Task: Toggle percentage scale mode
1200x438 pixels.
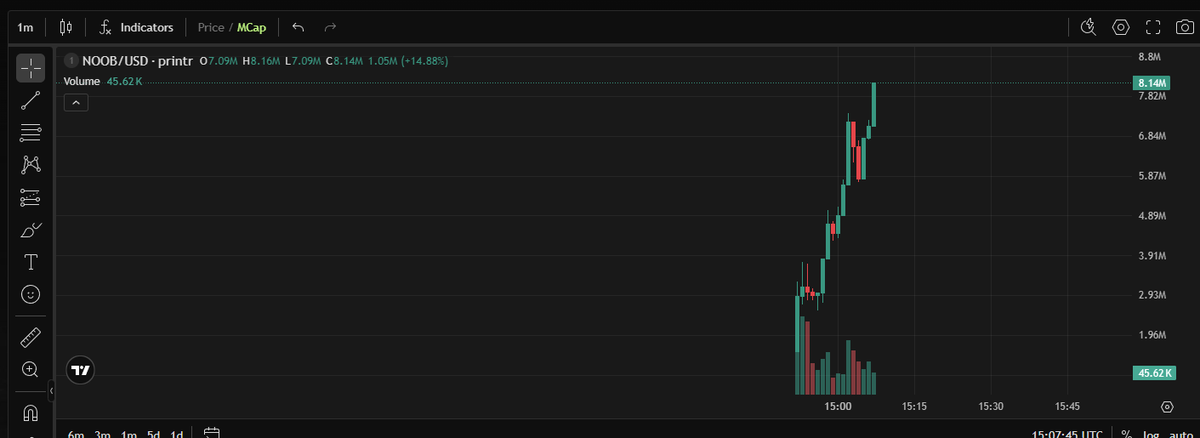Action: [1126, 435]
